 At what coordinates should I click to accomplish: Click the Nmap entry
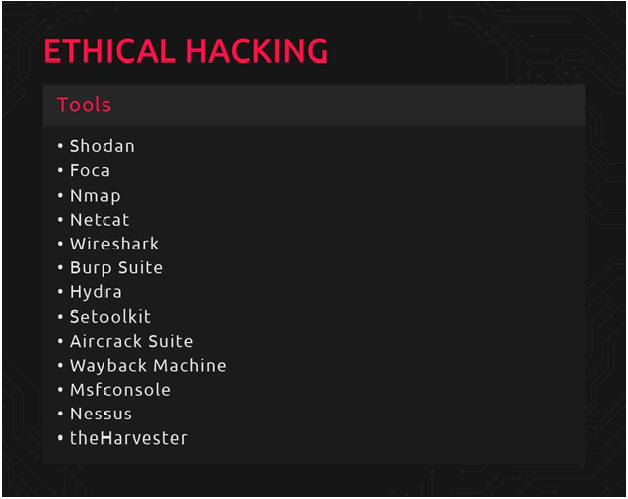click(95, 195)
